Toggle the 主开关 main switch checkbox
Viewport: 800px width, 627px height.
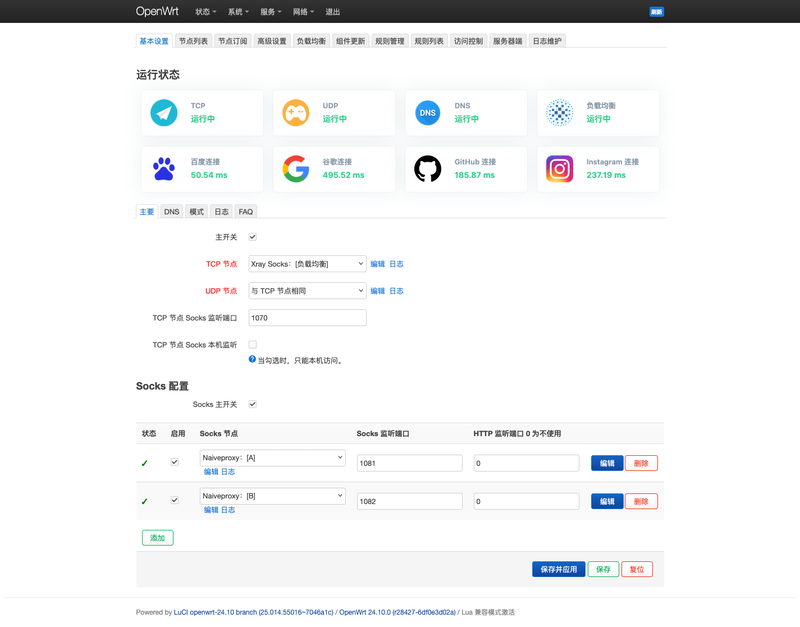[x=253, y=237]
